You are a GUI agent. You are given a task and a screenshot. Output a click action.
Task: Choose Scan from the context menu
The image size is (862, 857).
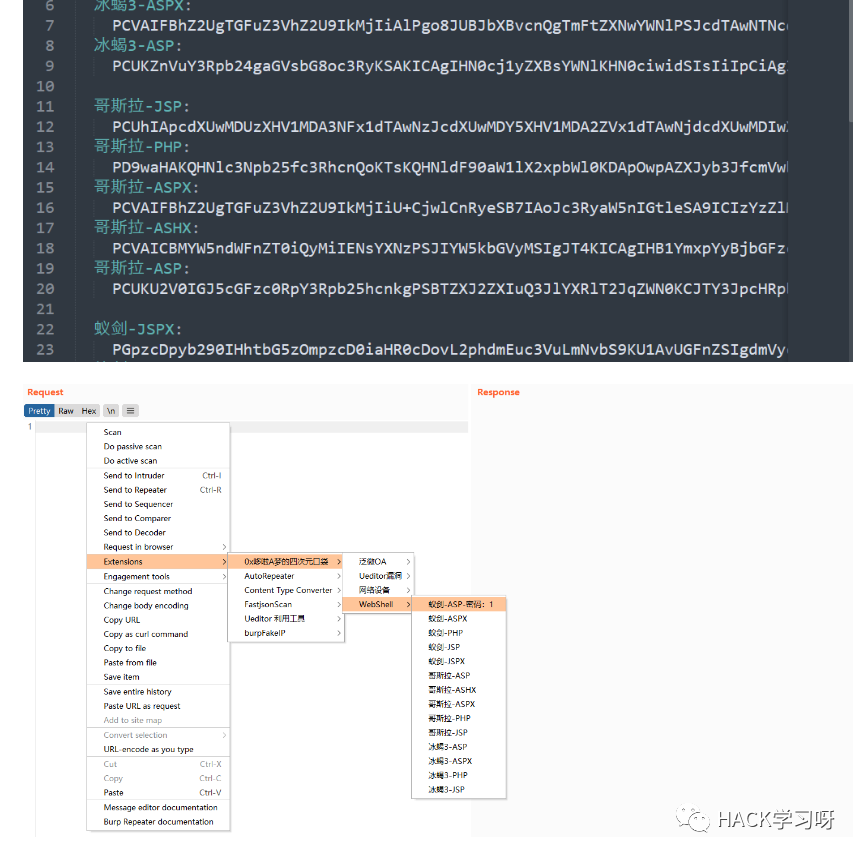point(158,432)
